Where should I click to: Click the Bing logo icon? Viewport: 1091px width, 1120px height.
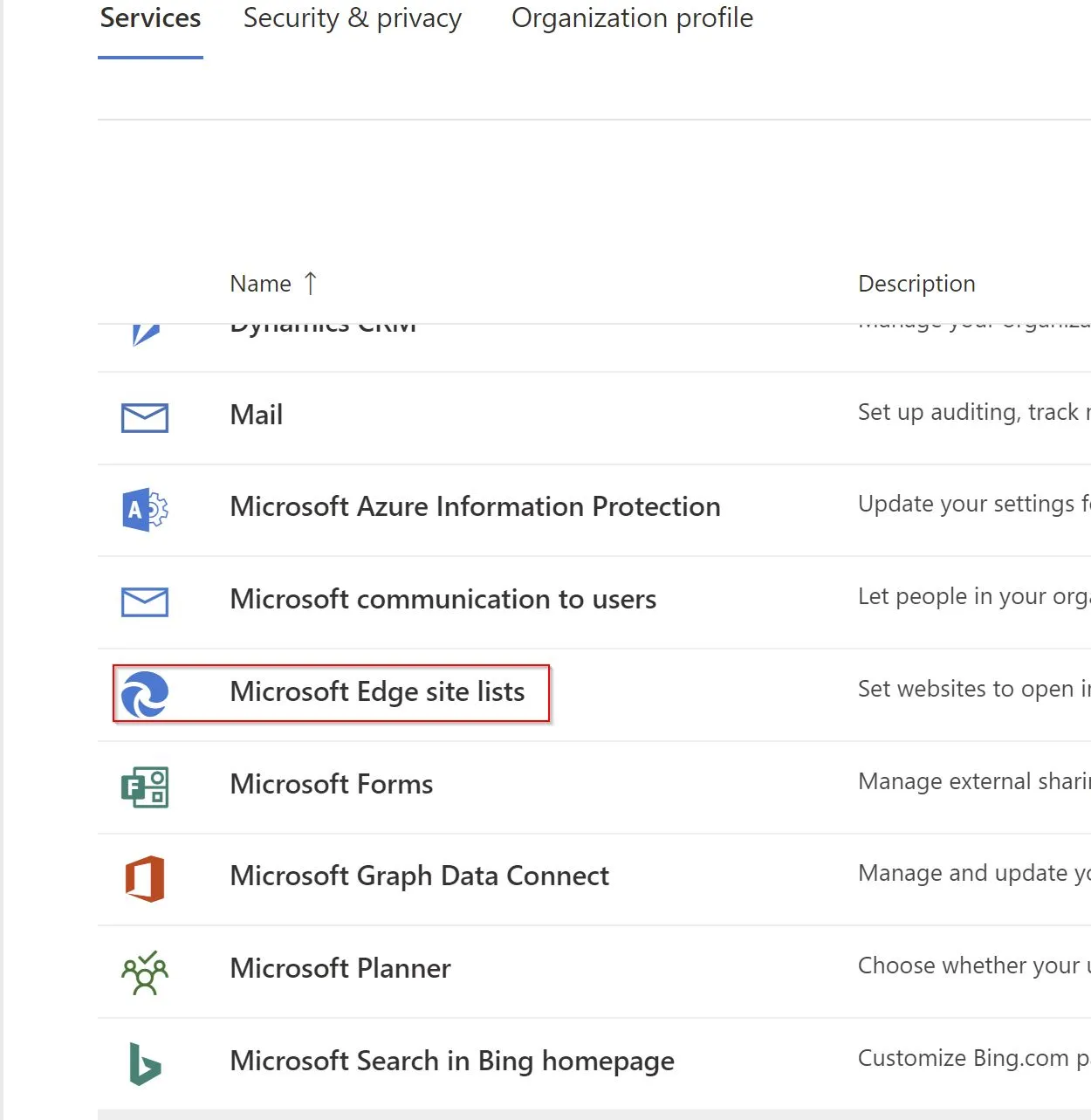[x=145, y=1064]
